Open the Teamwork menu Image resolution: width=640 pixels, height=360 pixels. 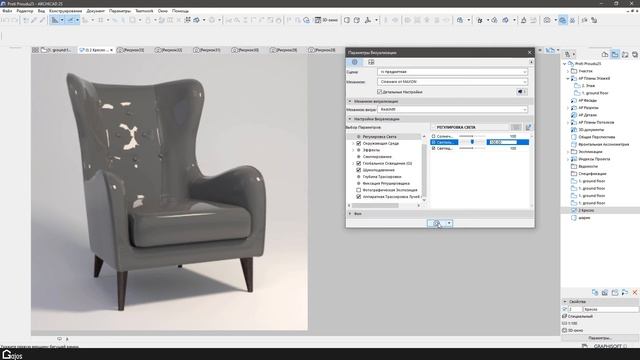[x=144, y=11]
